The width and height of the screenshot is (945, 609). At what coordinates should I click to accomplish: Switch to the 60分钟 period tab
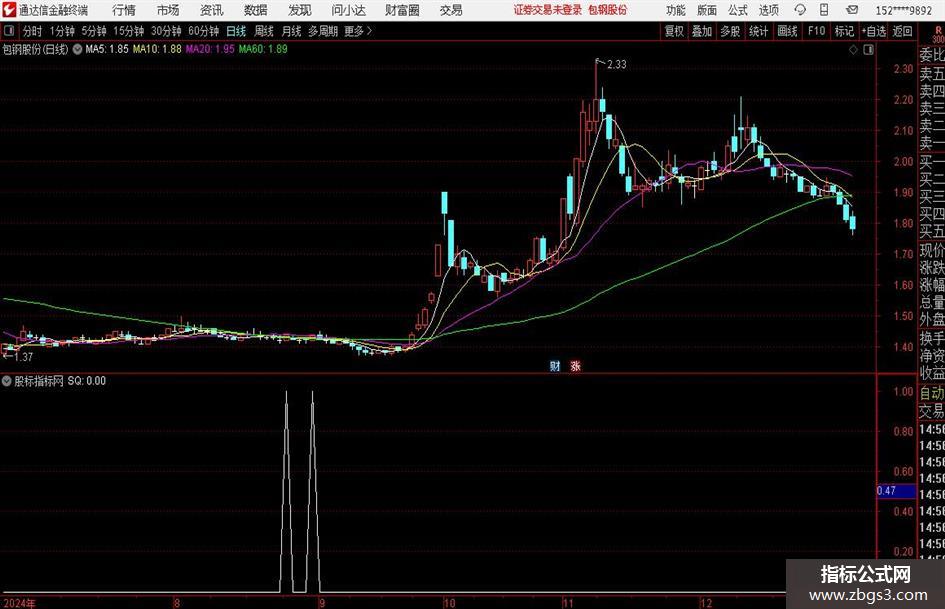pos(204,31)
